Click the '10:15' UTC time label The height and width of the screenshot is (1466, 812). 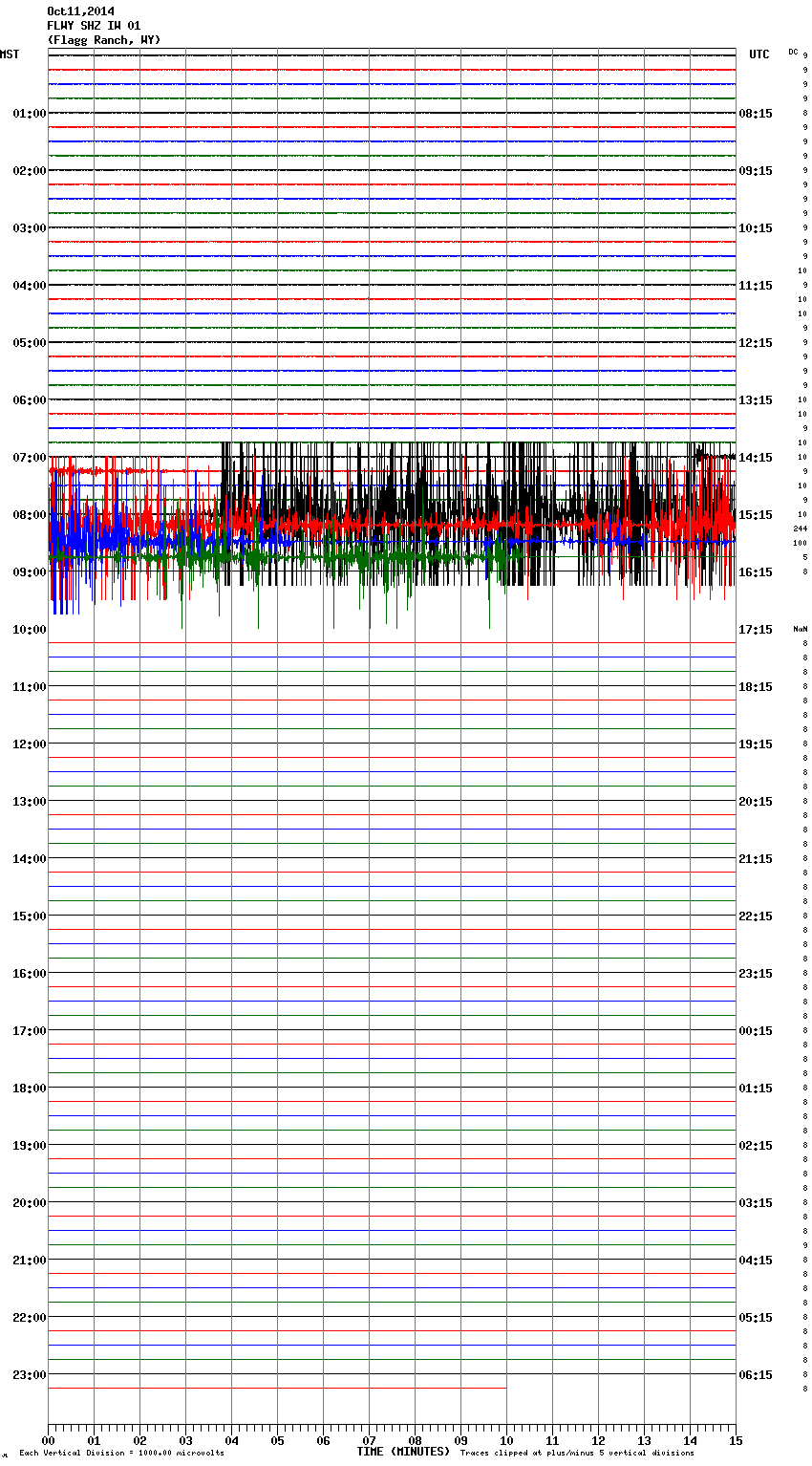756,228
